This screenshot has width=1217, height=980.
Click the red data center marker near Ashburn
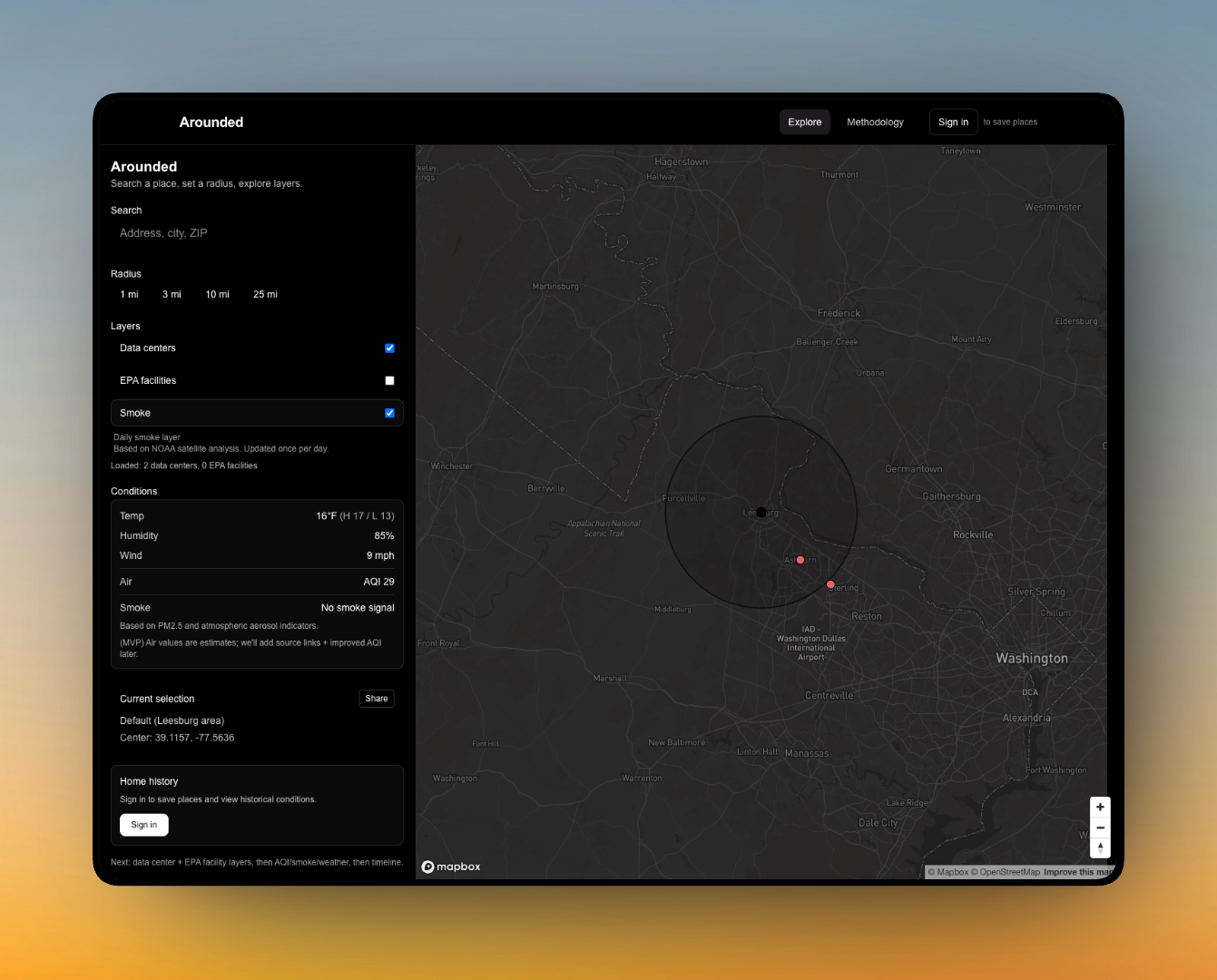800,560
